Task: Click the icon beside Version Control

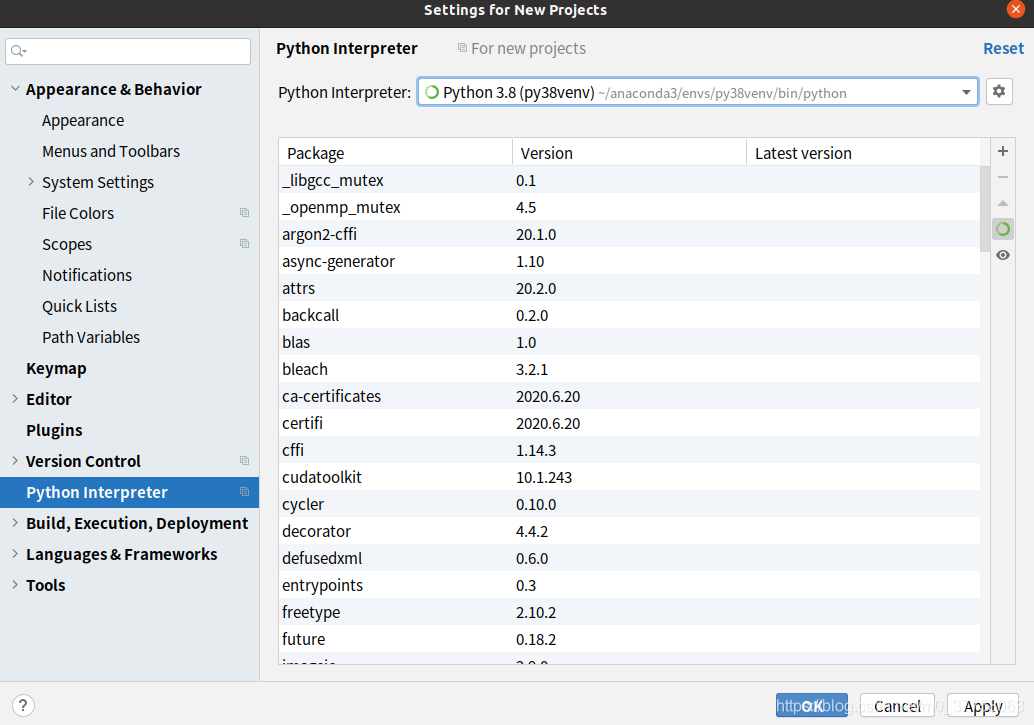Action: click(x=244, y=461)
